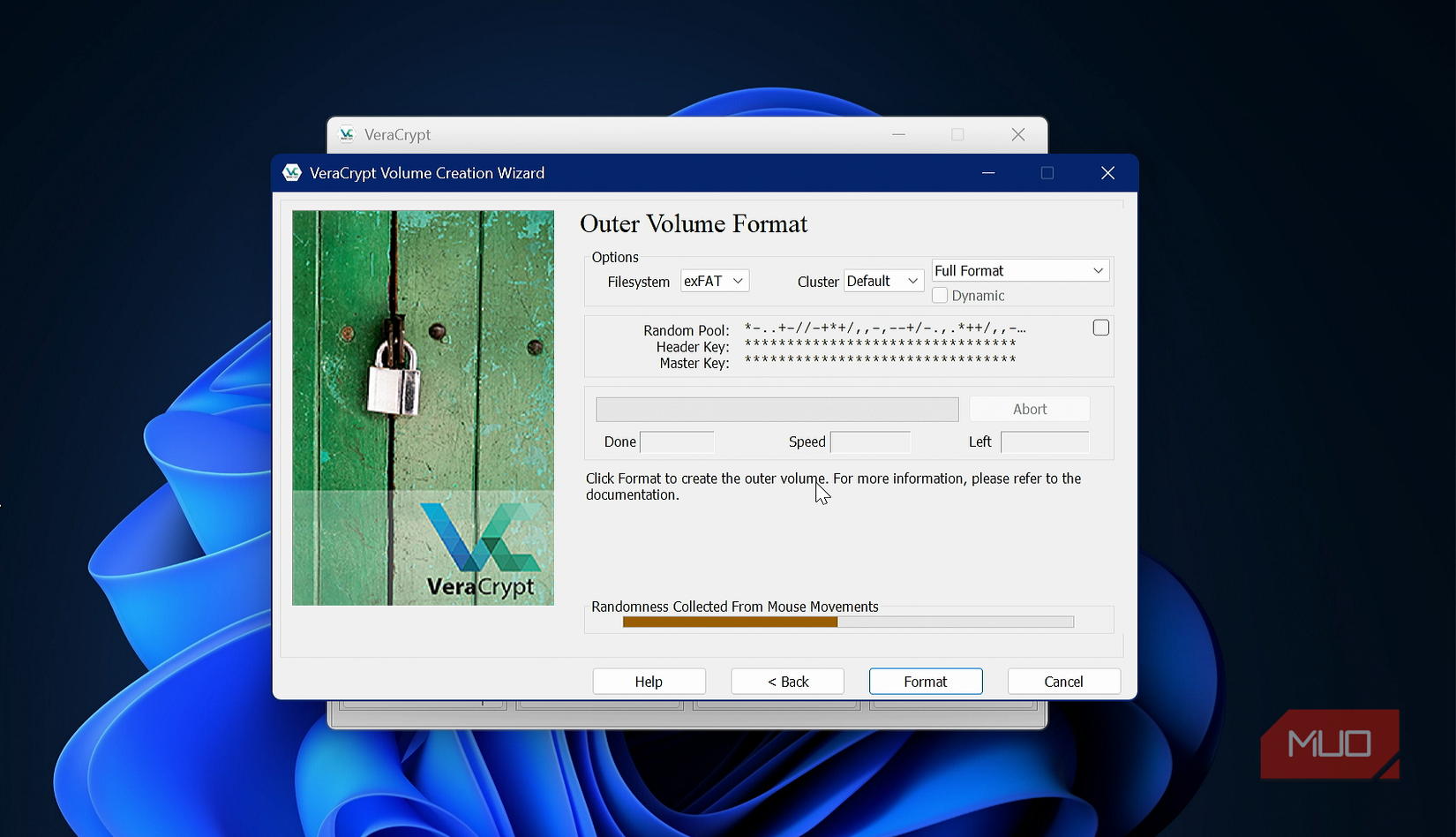Click the VeraCrypt logo on the sidebar image
Screen dimensions: 1456x837
tap(482, 539)
